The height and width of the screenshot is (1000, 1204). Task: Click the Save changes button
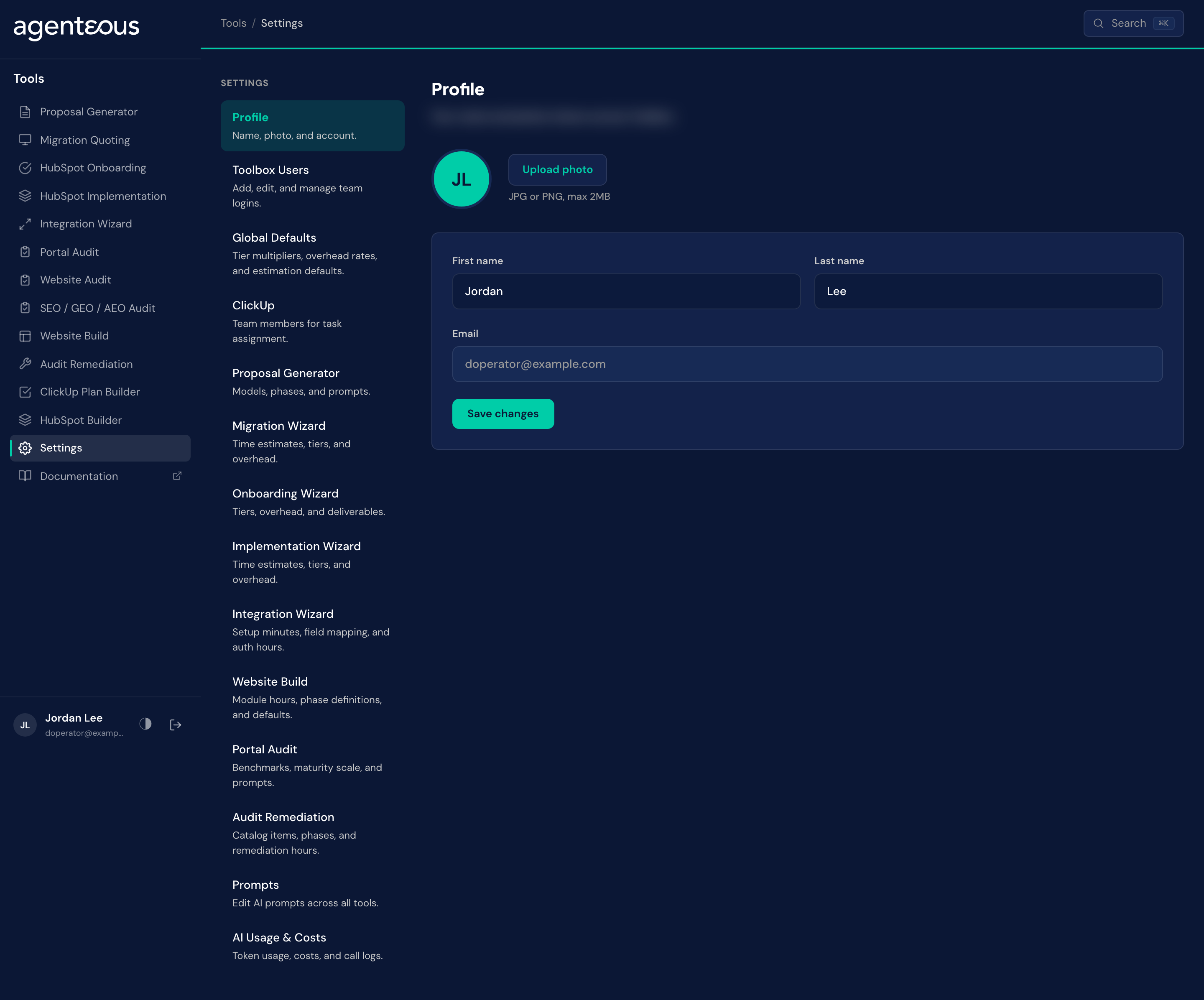503,414
